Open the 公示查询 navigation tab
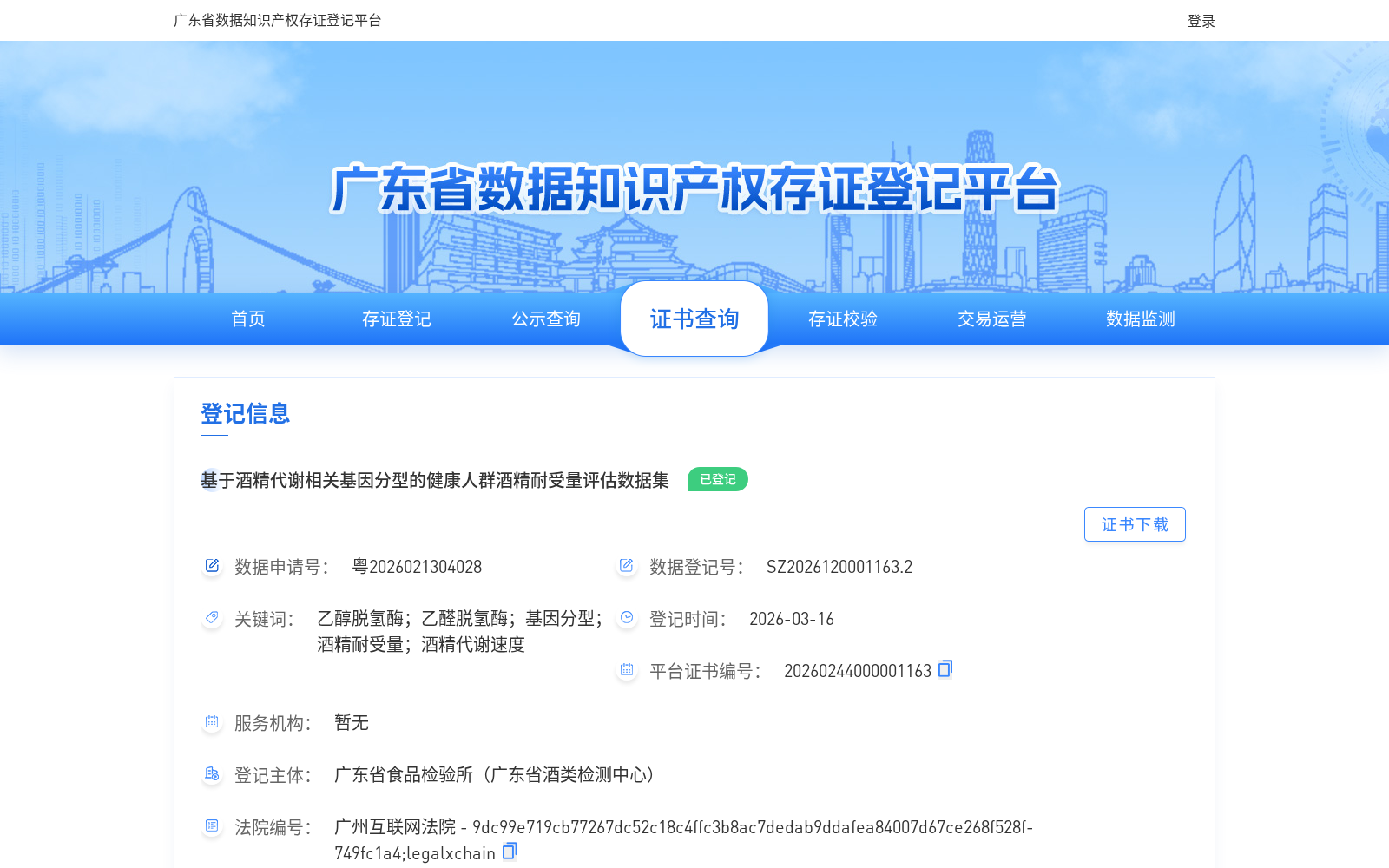This screenshot has height=868, width=1389. point(546,319)
